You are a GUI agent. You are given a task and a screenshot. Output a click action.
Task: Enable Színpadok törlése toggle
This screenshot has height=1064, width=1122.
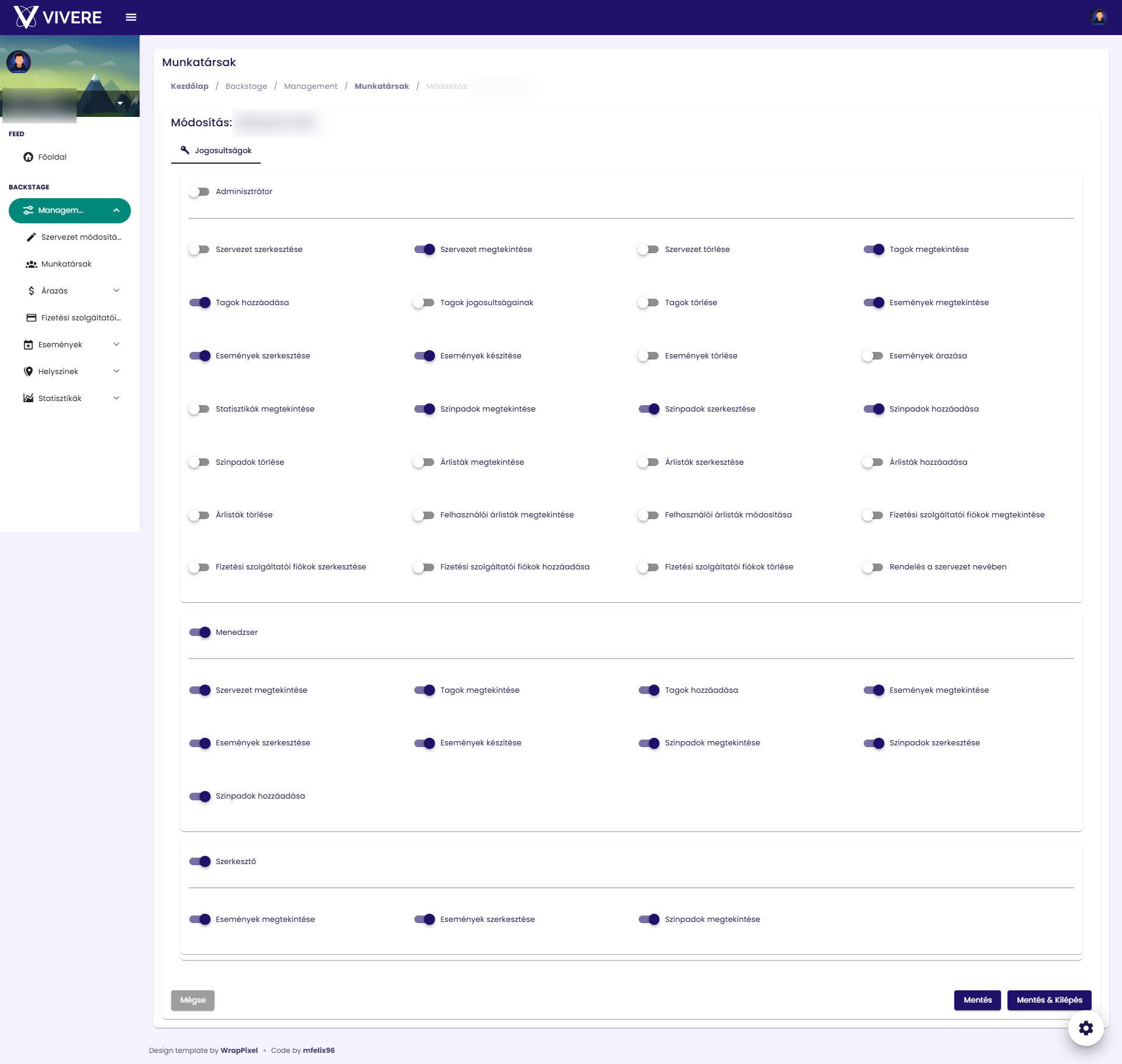(x=199, y=462)
